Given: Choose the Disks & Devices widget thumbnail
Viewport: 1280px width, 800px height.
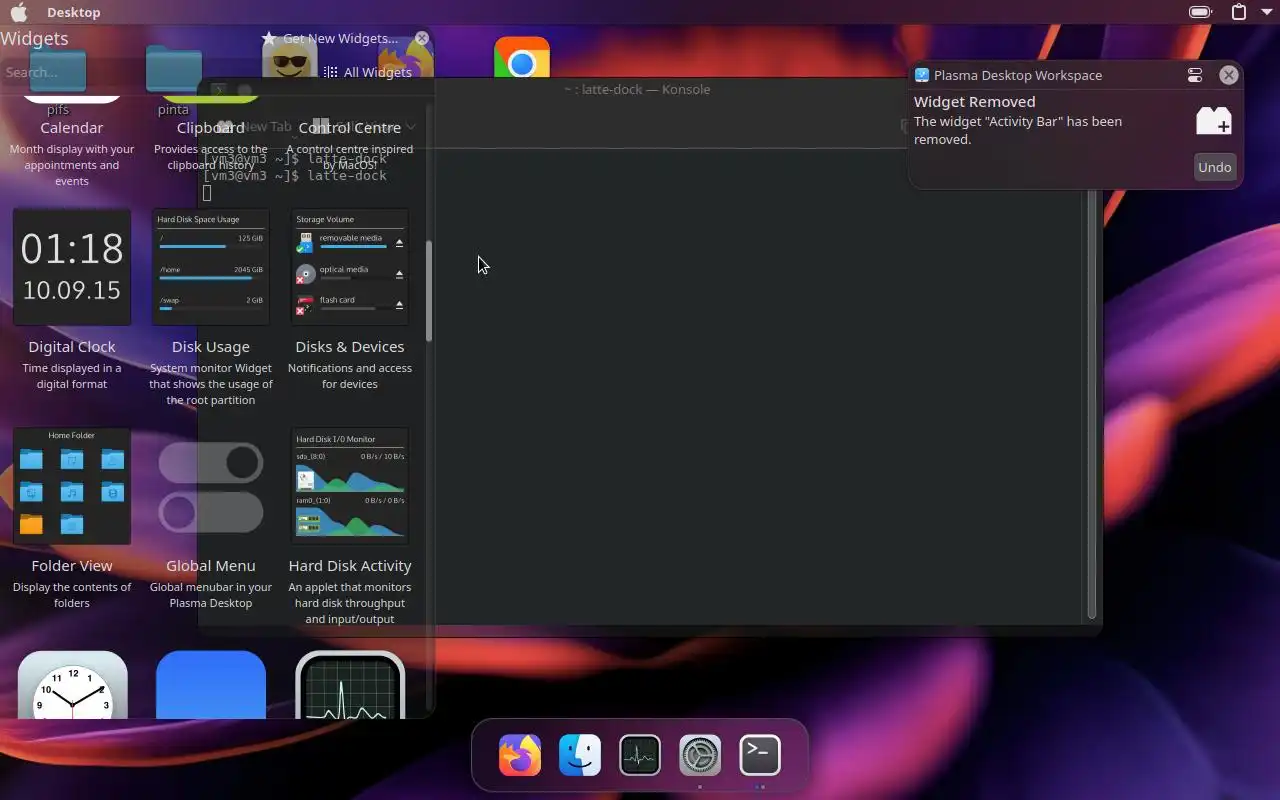Looking at the screenshot, I should pyautogui.click(x=350, y=267).
